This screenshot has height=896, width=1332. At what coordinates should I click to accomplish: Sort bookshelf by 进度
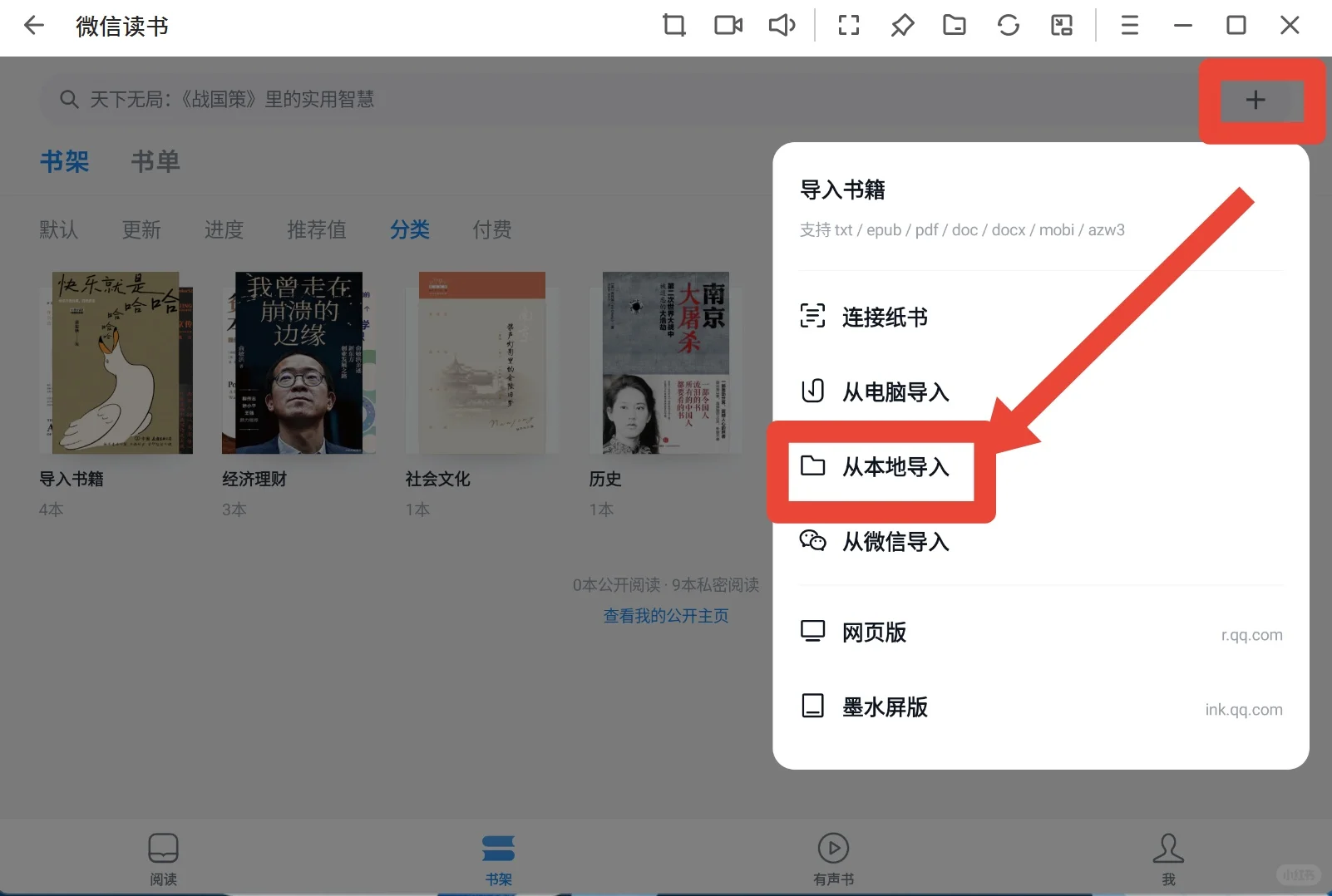coord(224,229)
